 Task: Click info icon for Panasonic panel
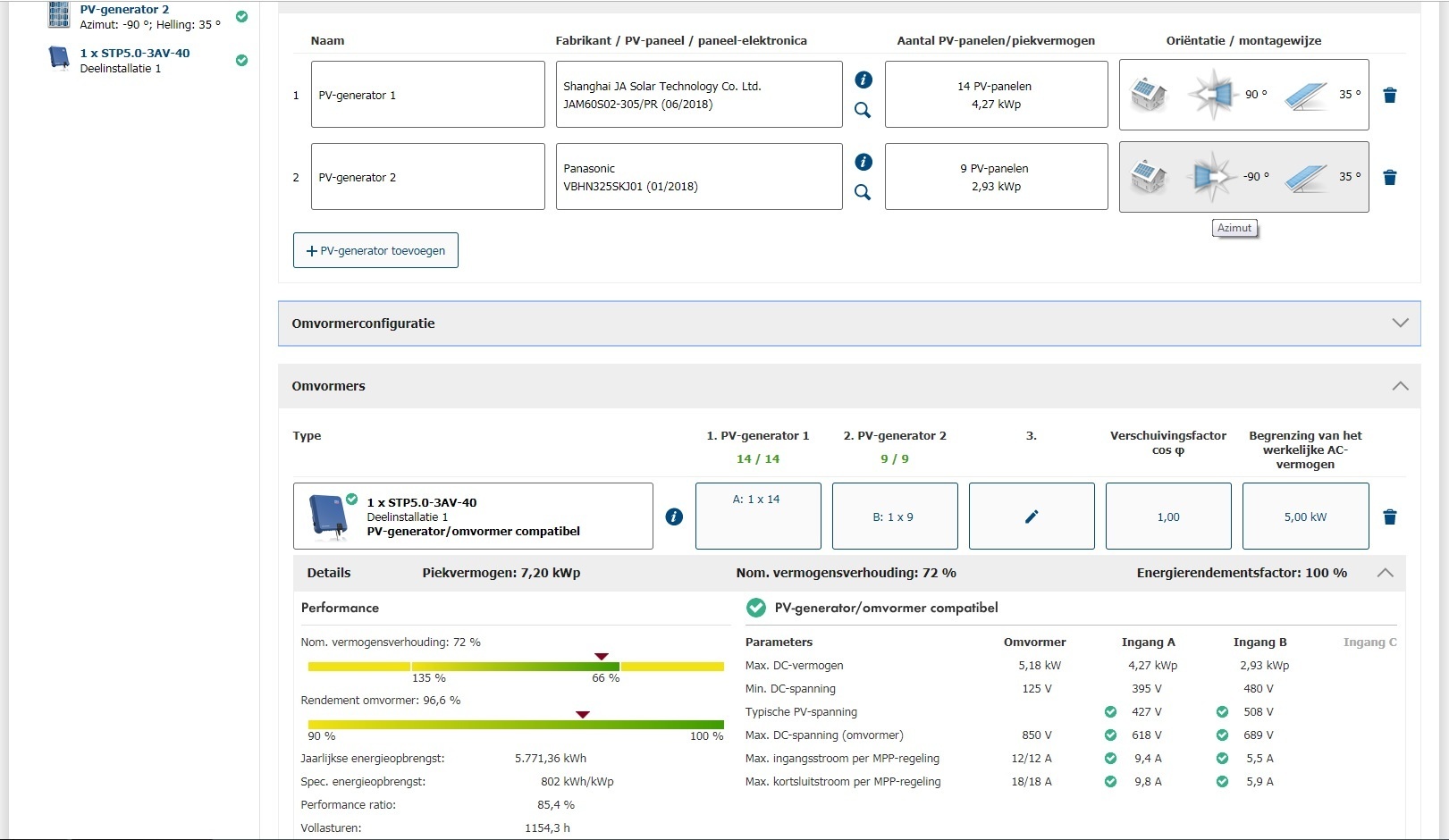(863, 162)
